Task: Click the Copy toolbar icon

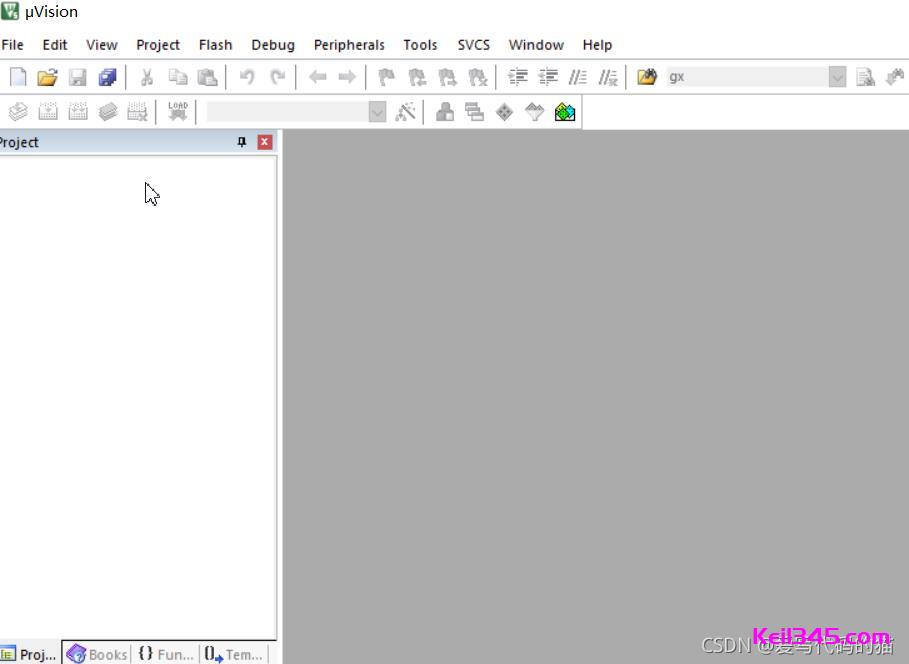Action: point(177,77)
